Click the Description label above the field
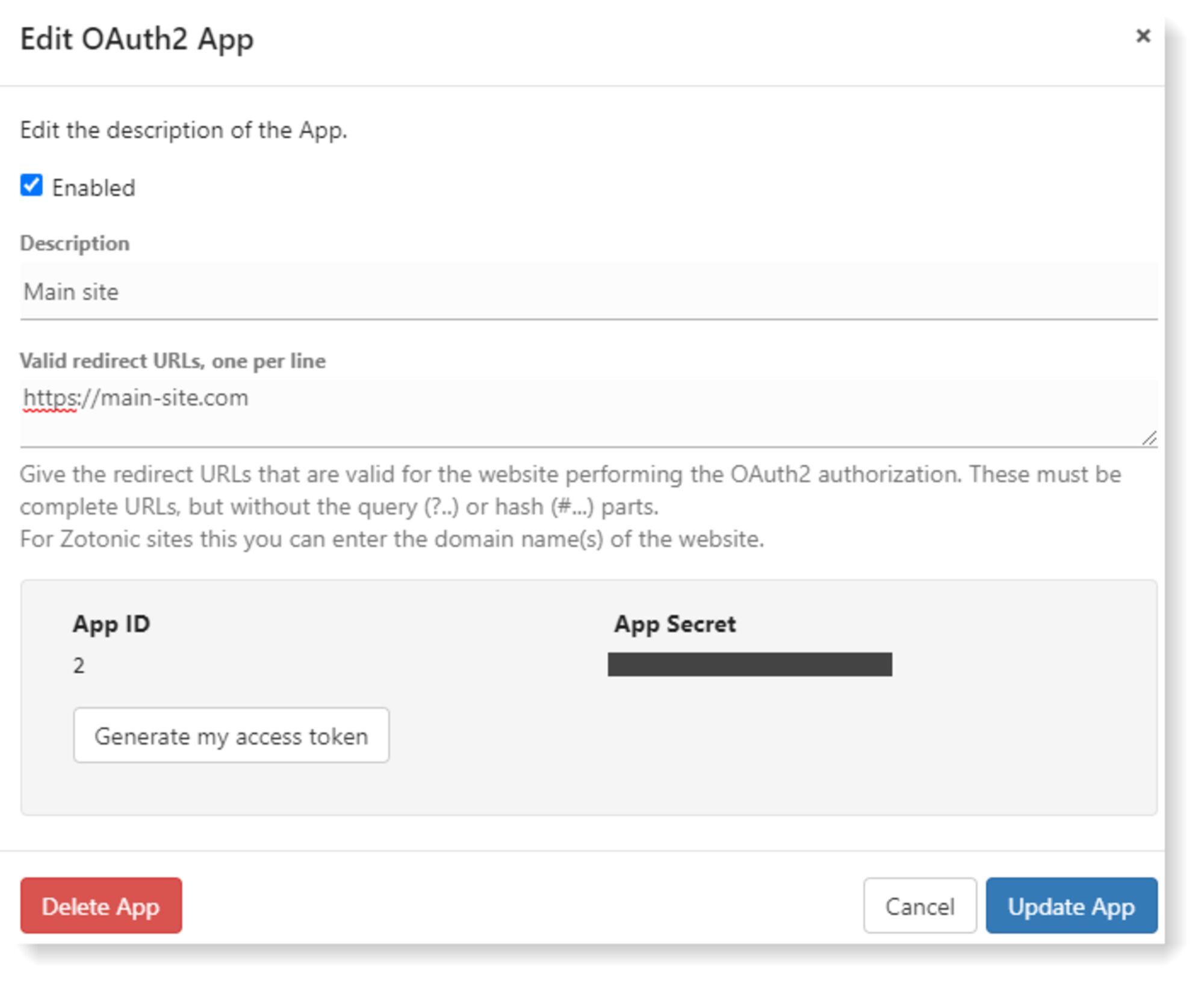 tap(75, 243)
